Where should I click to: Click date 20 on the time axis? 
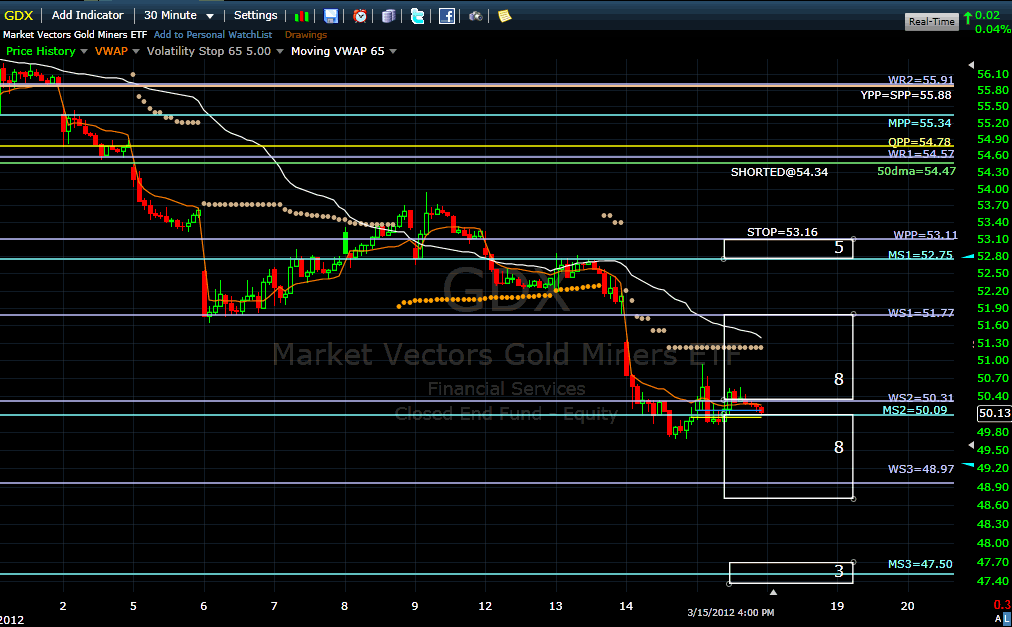click(907, 606)
